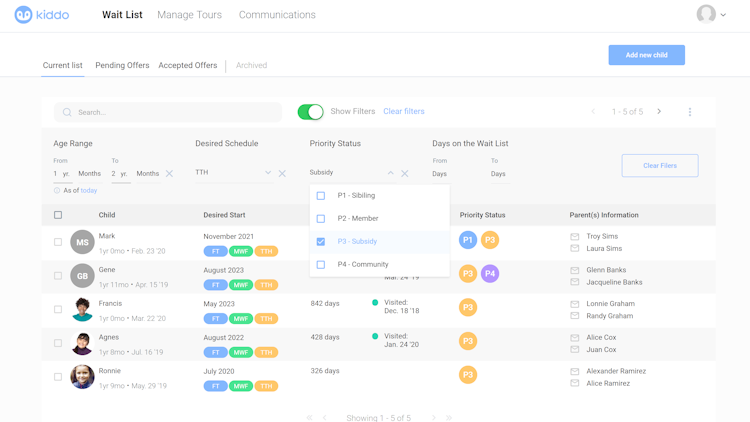Click Gene's P4 priority badge
The height and width of the screenshot is (422, 750).
point(490,274)
